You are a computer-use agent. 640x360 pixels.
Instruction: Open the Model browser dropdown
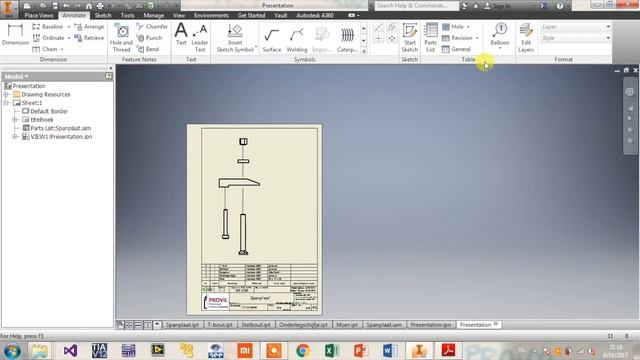16,76
